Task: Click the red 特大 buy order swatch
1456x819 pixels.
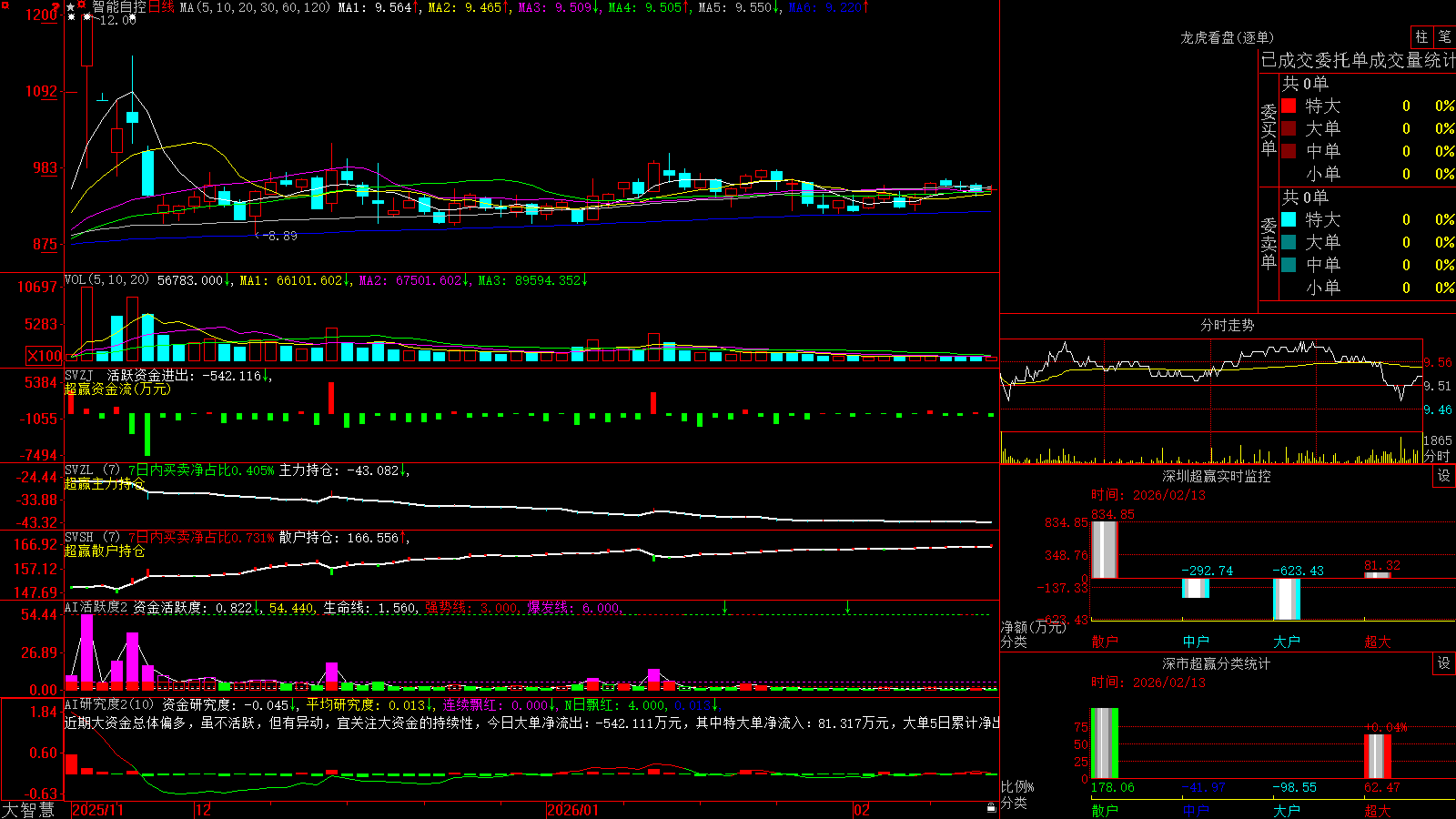Action: tap(1289, 106)
